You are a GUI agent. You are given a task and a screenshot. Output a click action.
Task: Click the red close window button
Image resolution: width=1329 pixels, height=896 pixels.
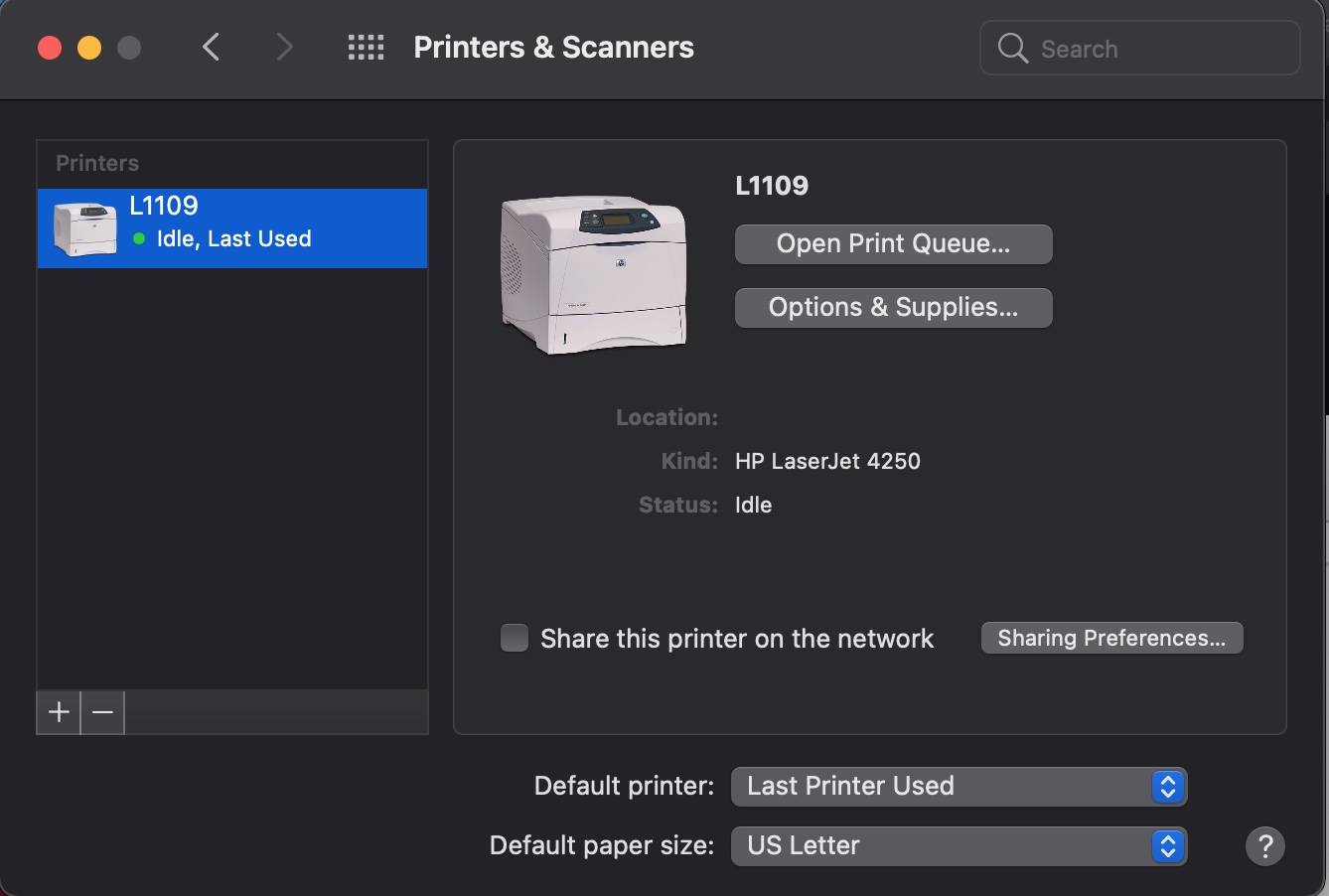coord(50,48)
